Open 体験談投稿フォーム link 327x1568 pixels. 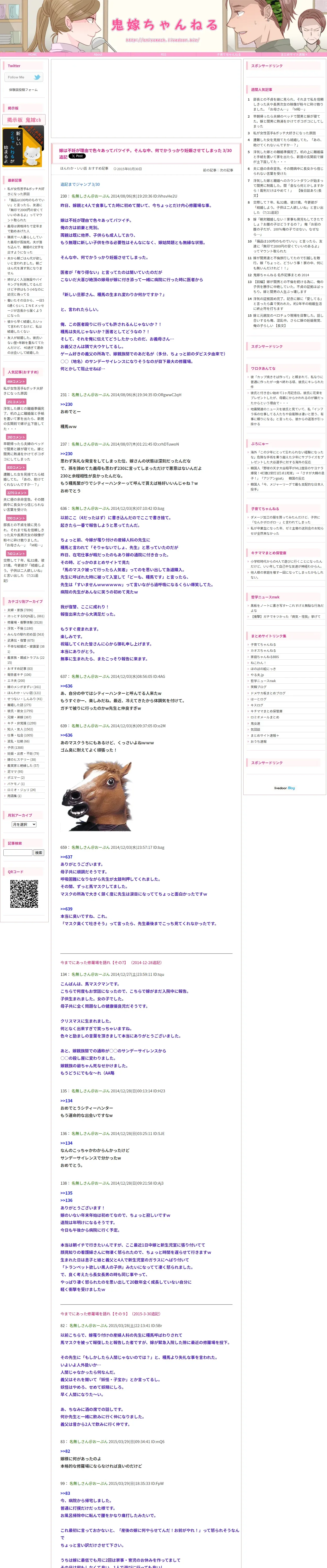[23, 89]
